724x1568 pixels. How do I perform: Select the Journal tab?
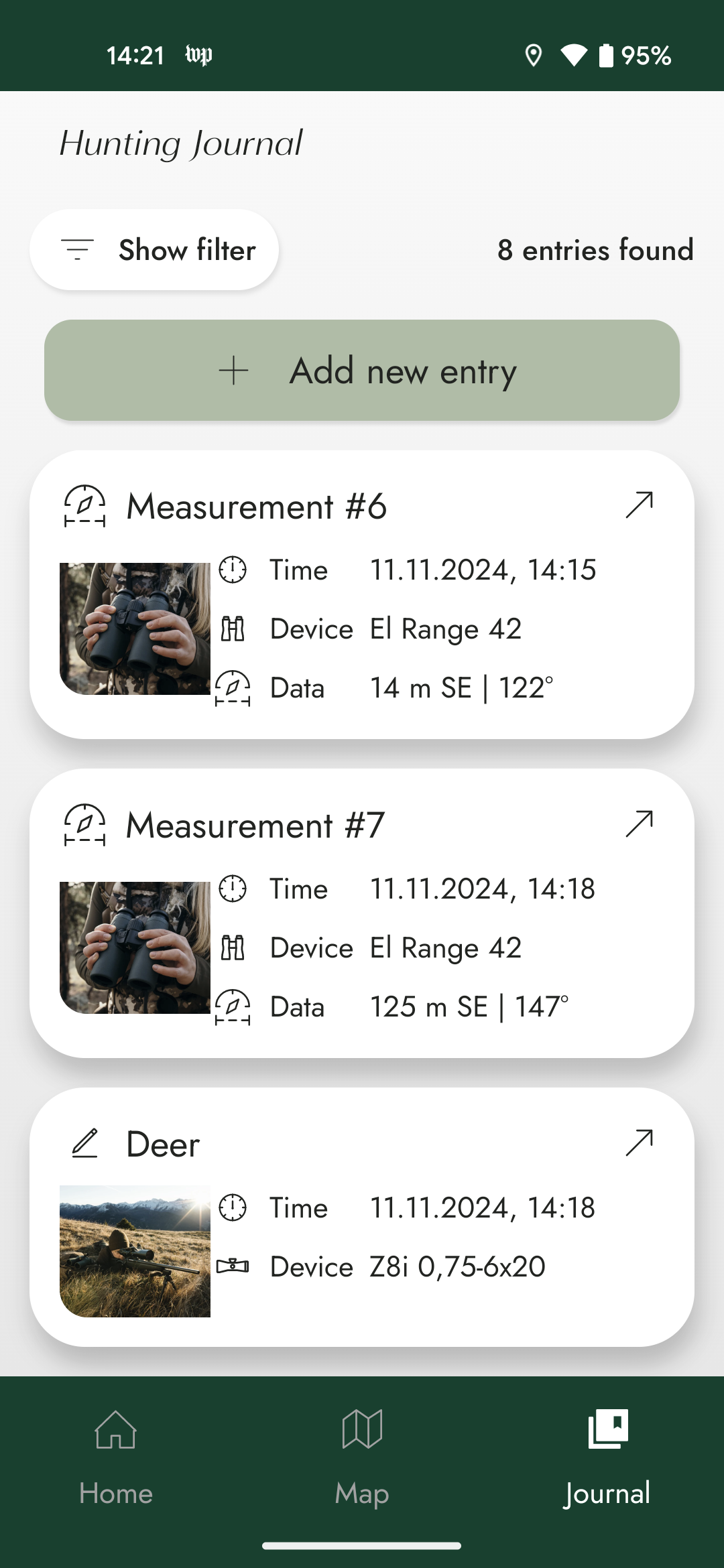point(607,1458)
